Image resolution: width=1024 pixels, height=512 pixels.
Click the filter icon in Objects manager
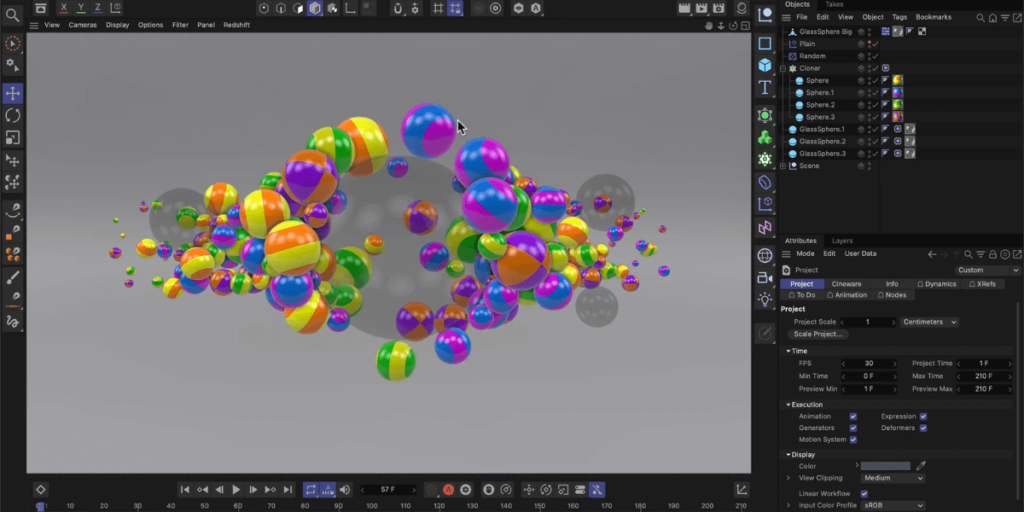[x=1005, y=18]
